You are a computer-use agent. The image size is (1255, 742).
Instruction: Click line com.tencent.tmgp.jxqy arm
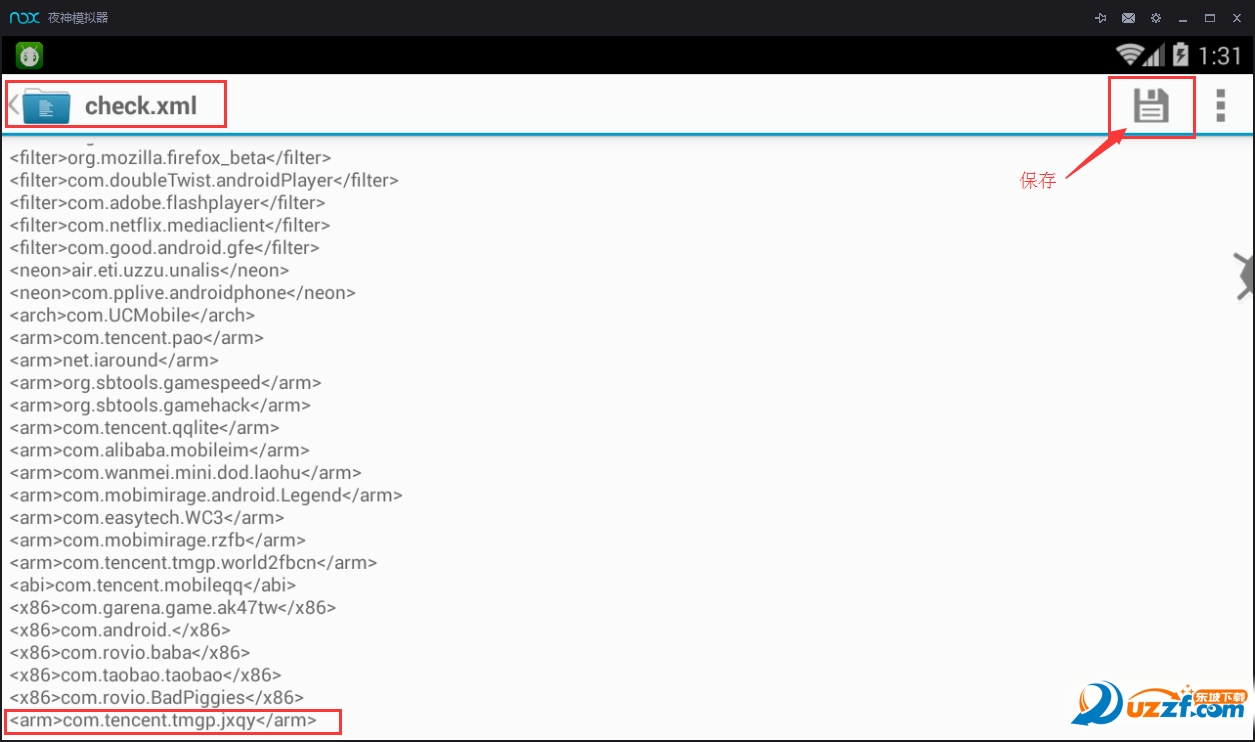click(163, 721)
